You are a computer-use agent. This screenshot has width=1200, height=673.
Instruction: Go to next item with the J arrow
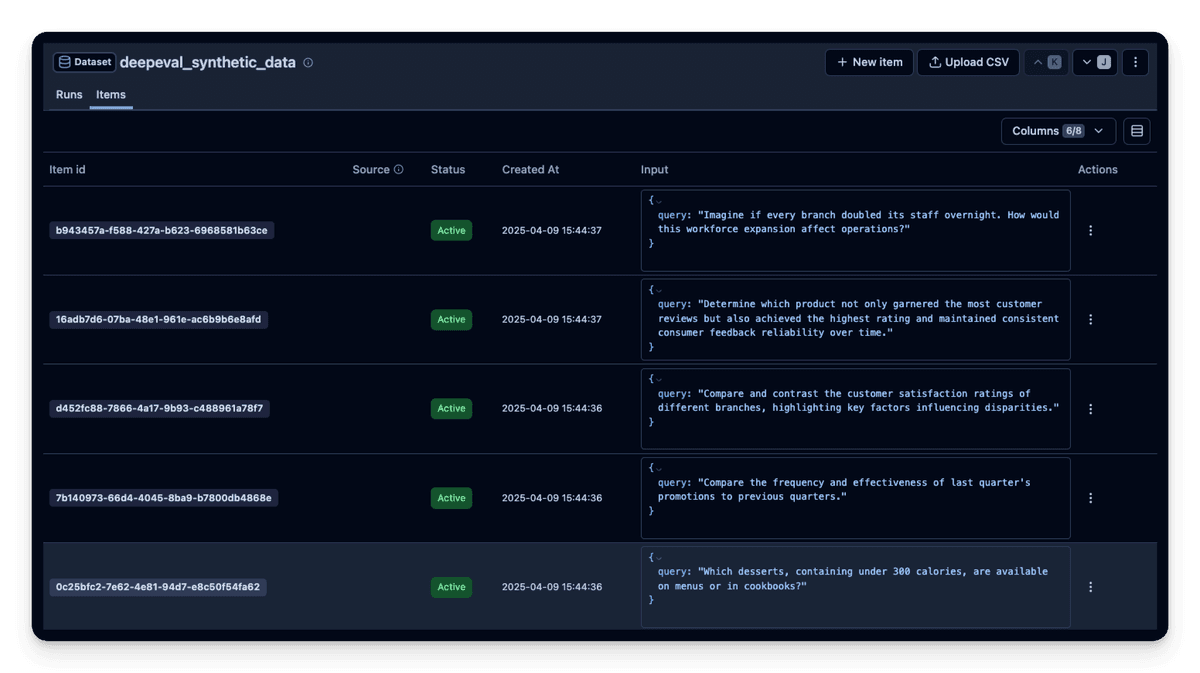point(1095,62)
